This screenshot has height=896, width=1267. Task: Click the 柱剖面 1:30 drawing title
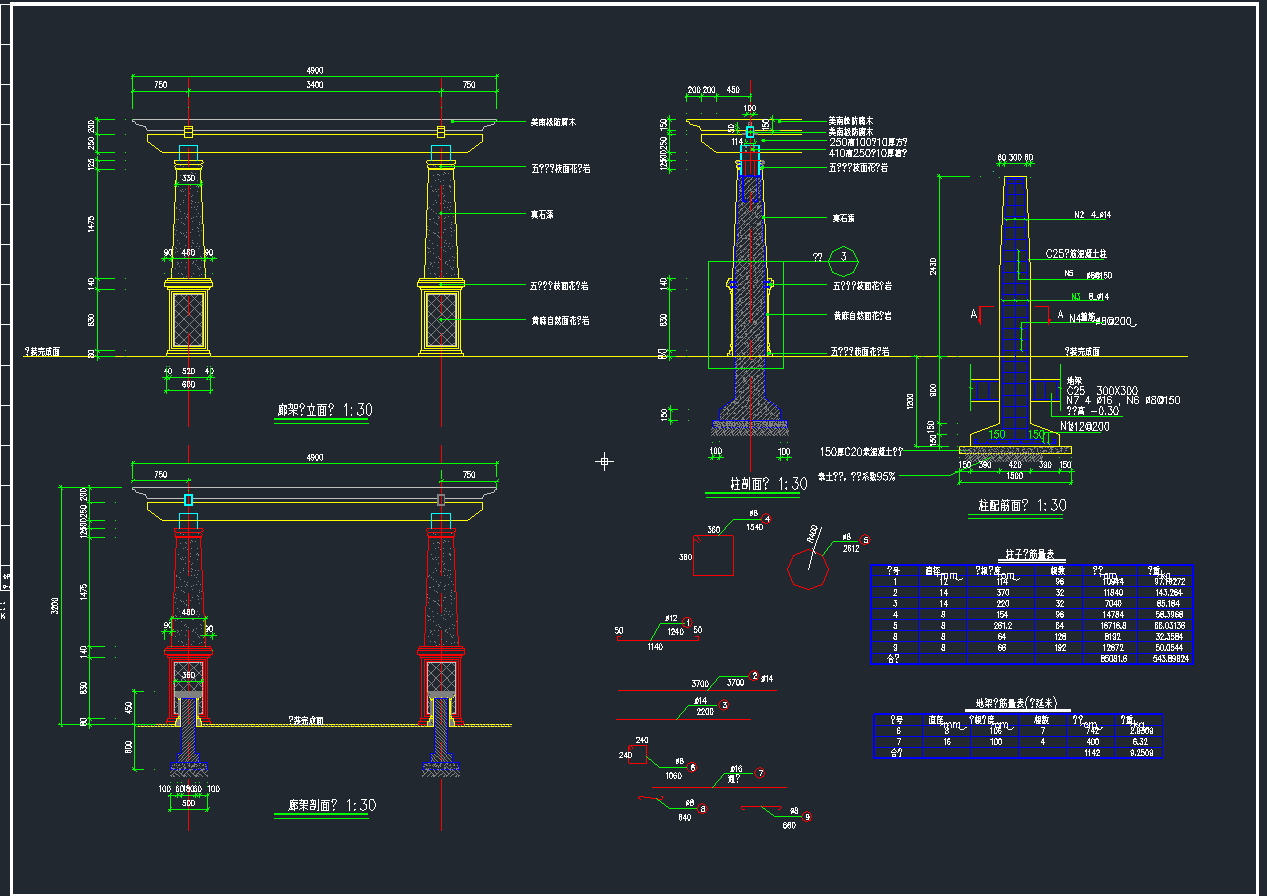(755, 485)
